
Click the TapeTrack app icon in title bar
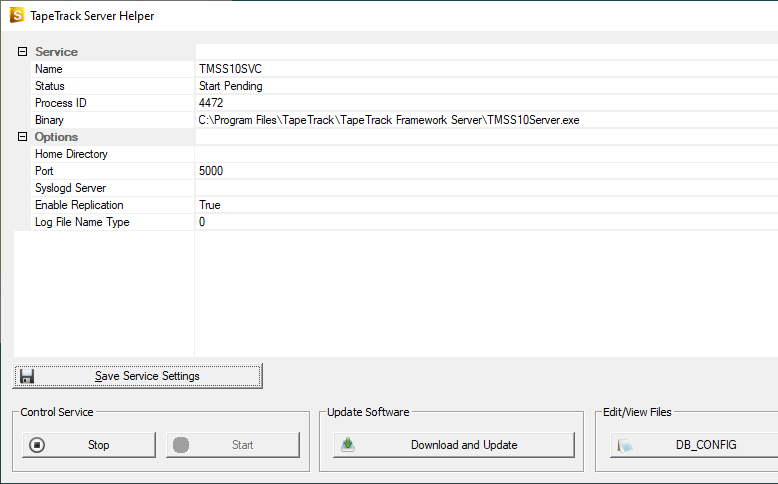16,15
